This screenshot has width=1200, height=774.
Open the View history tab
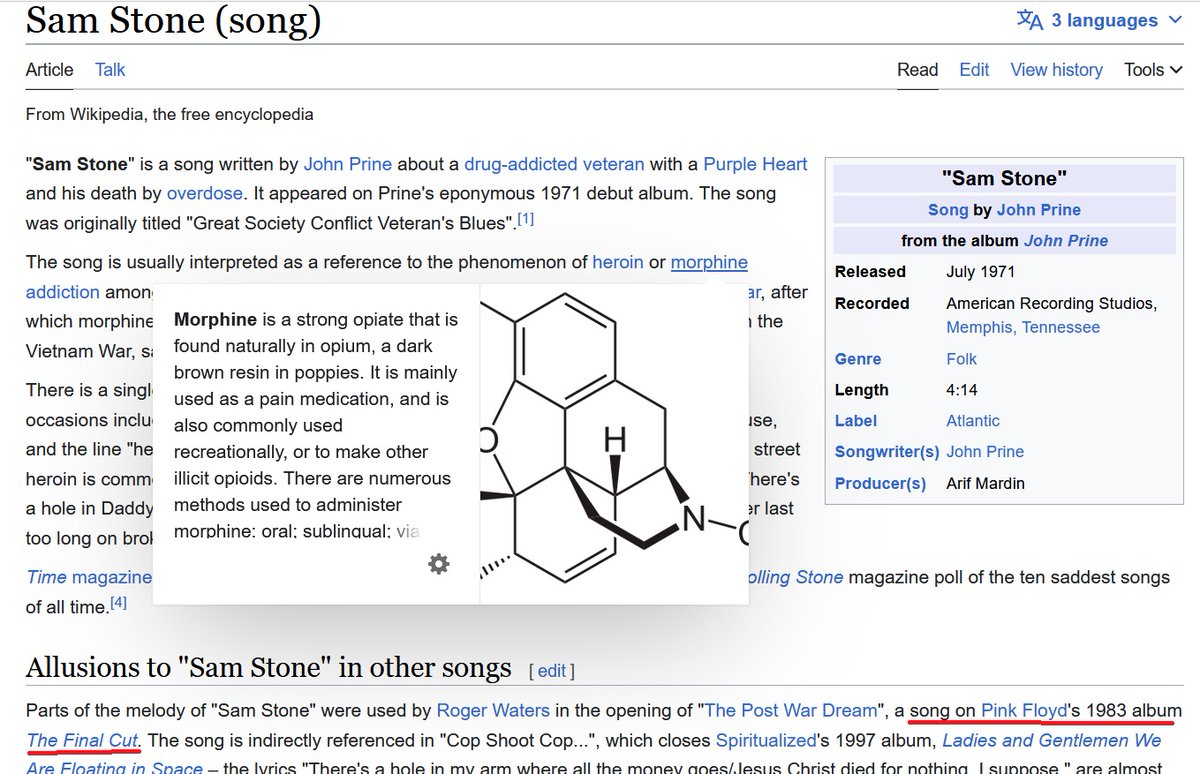[1056, 70]
